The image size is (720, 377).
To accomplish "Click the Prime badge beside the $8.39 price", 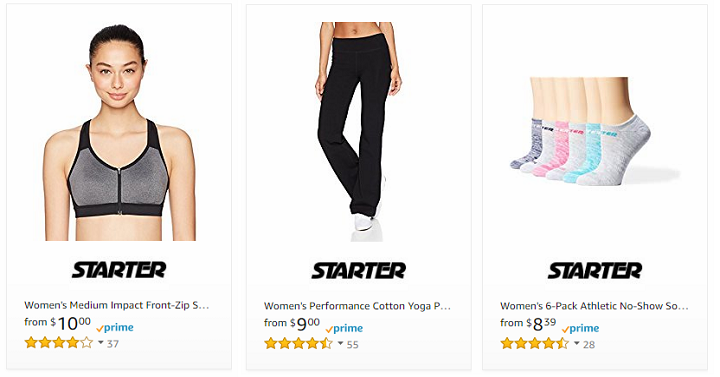I will coord(580,329).
